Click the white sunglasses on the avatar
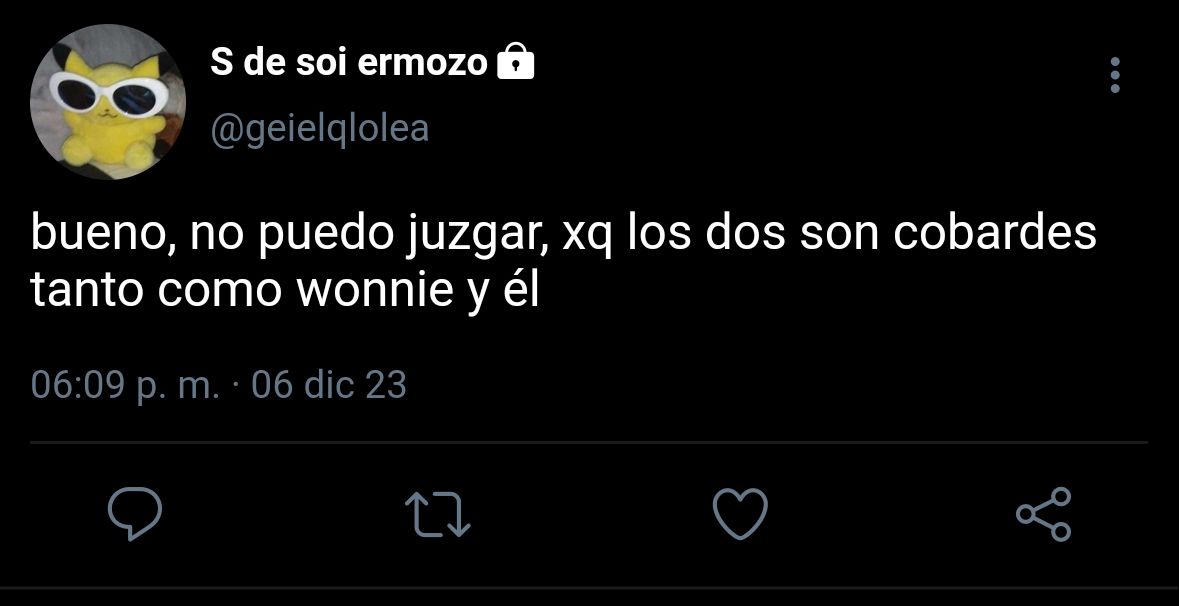Image resolution: width=1179 pixels, height=606 pixels. 108,93
